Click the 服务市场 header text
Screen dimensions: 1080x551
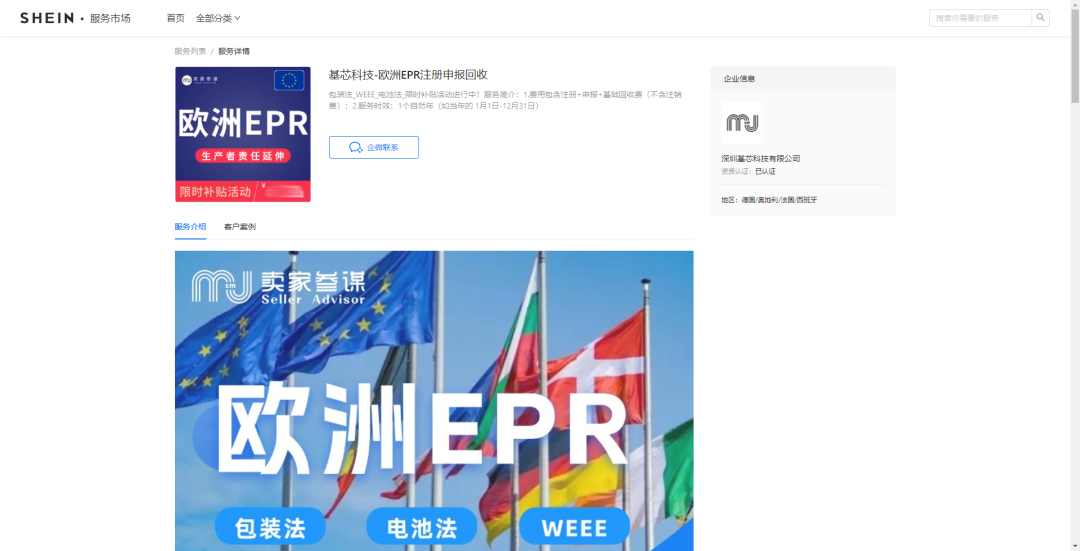[110, 18]
